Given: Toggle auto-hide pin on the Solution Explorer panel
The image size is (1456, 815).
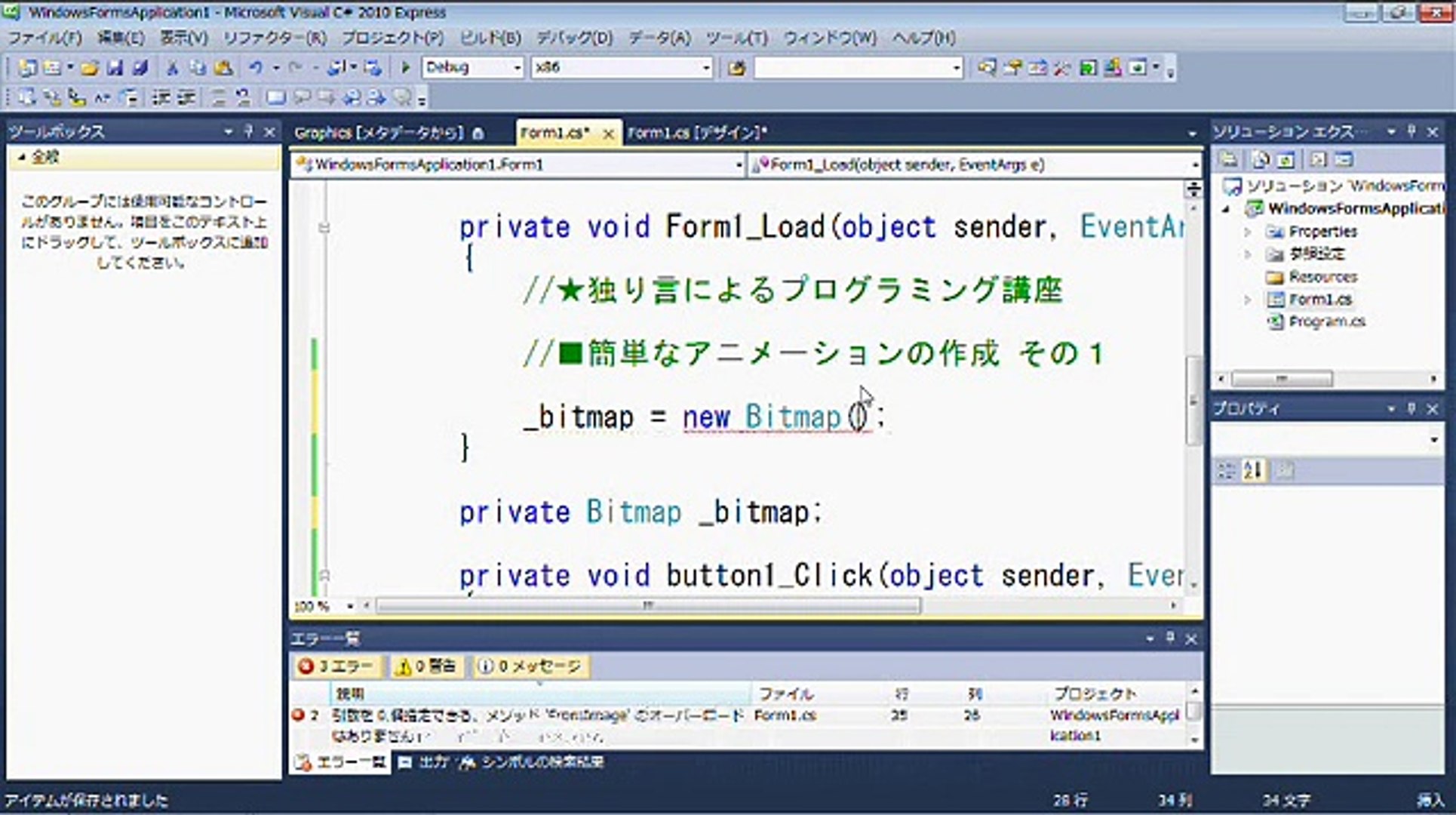Looking at the screenshot, I should (1411, 131).
